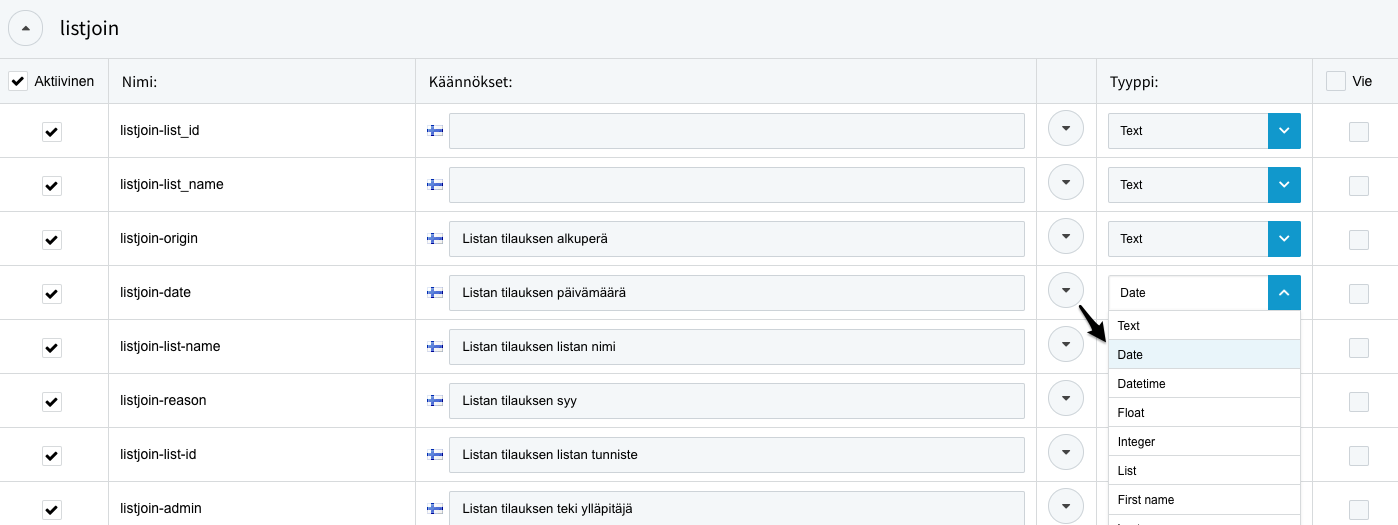Choose Integer option in type list
Screen dimensions: 1398x525
pyautogui.click(x=1204, y=442)
